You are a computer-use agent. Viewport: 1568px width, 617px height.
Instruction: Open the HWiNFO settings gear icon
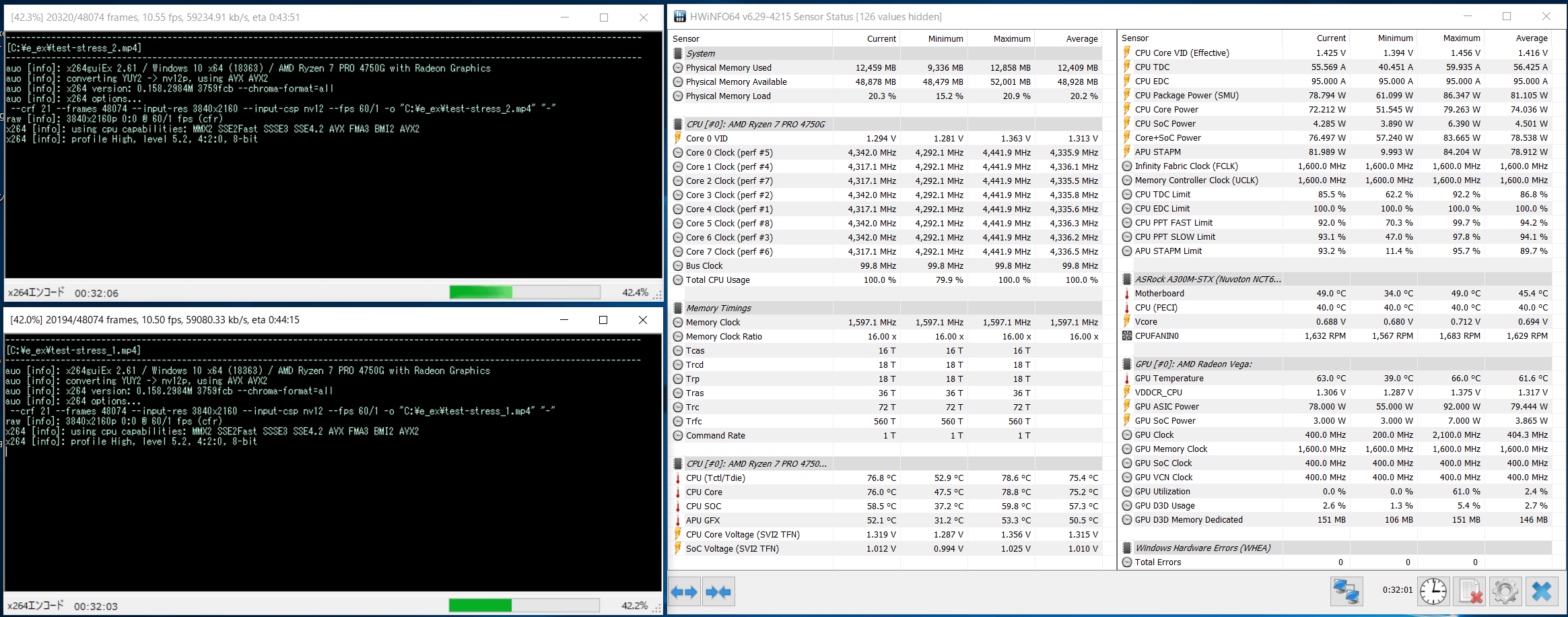click(1505, 592)
